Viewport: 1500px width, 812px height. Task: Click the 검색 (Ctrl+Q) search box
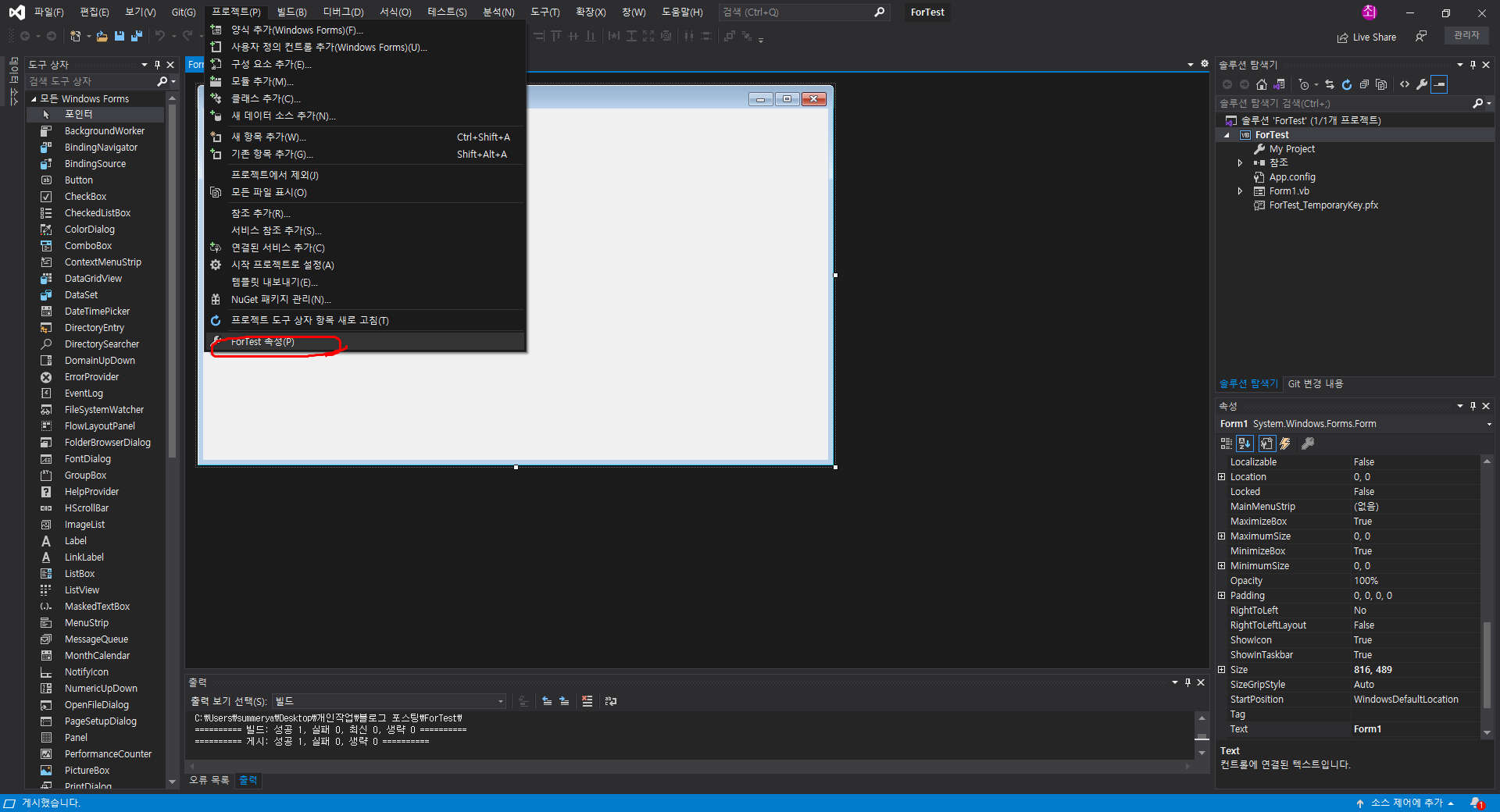[803, 12]
